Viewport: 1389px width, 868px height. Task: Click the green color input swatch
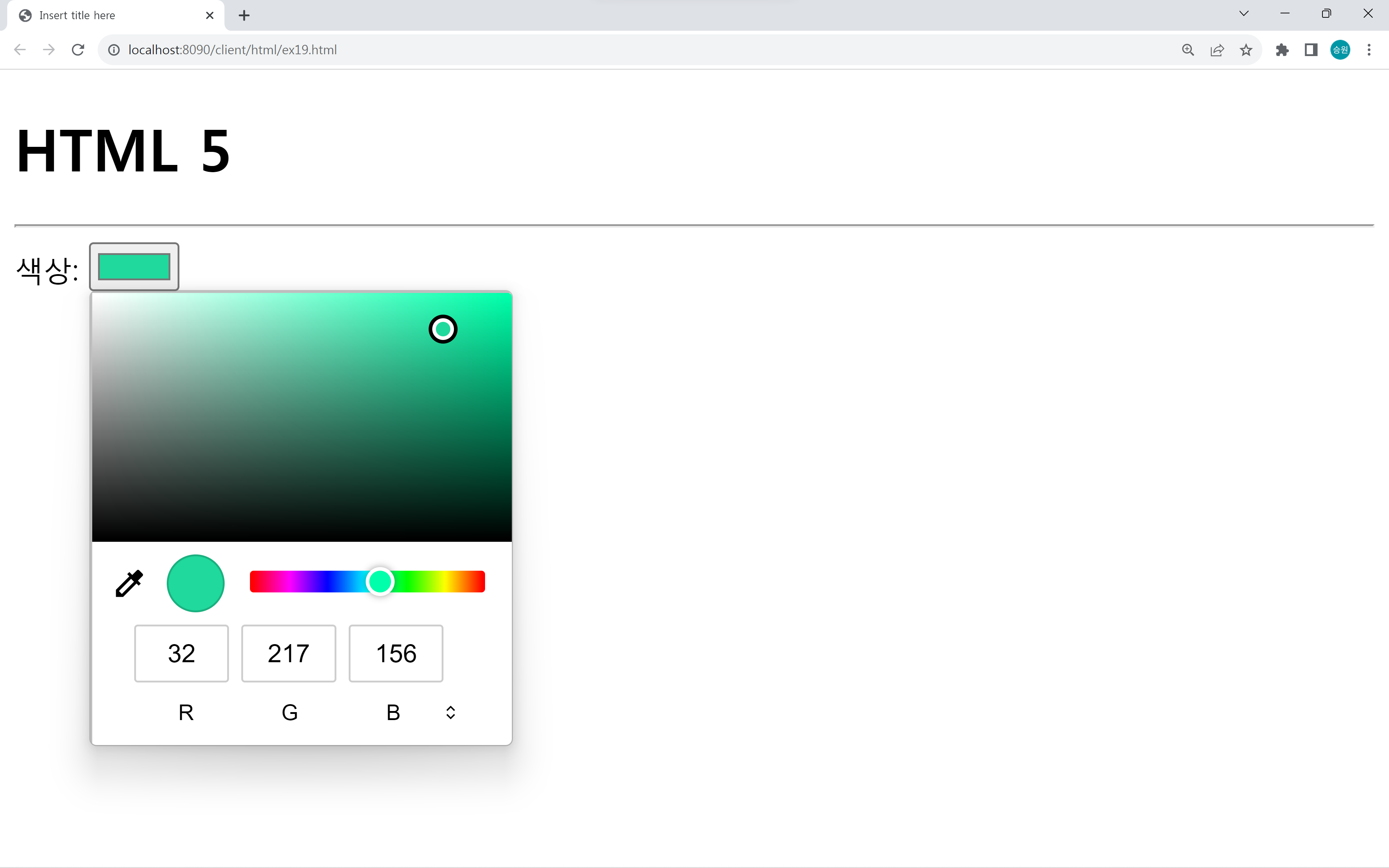134,267
